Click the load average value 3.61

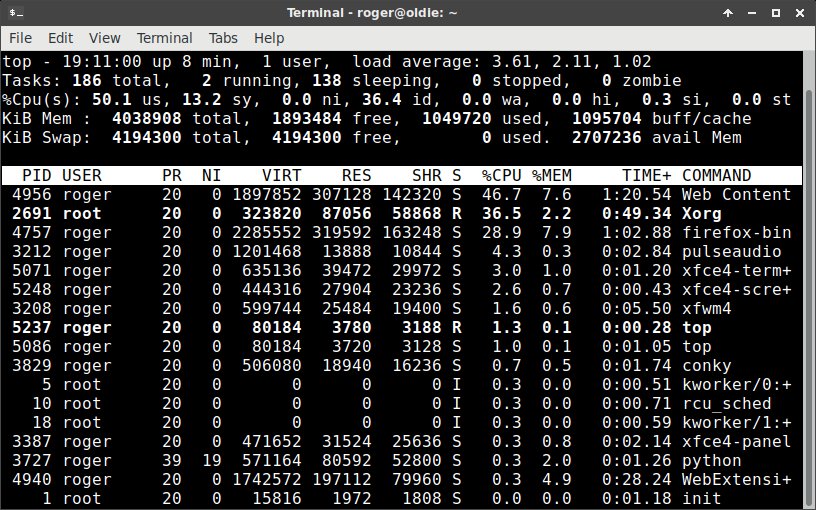coord(512,61)
